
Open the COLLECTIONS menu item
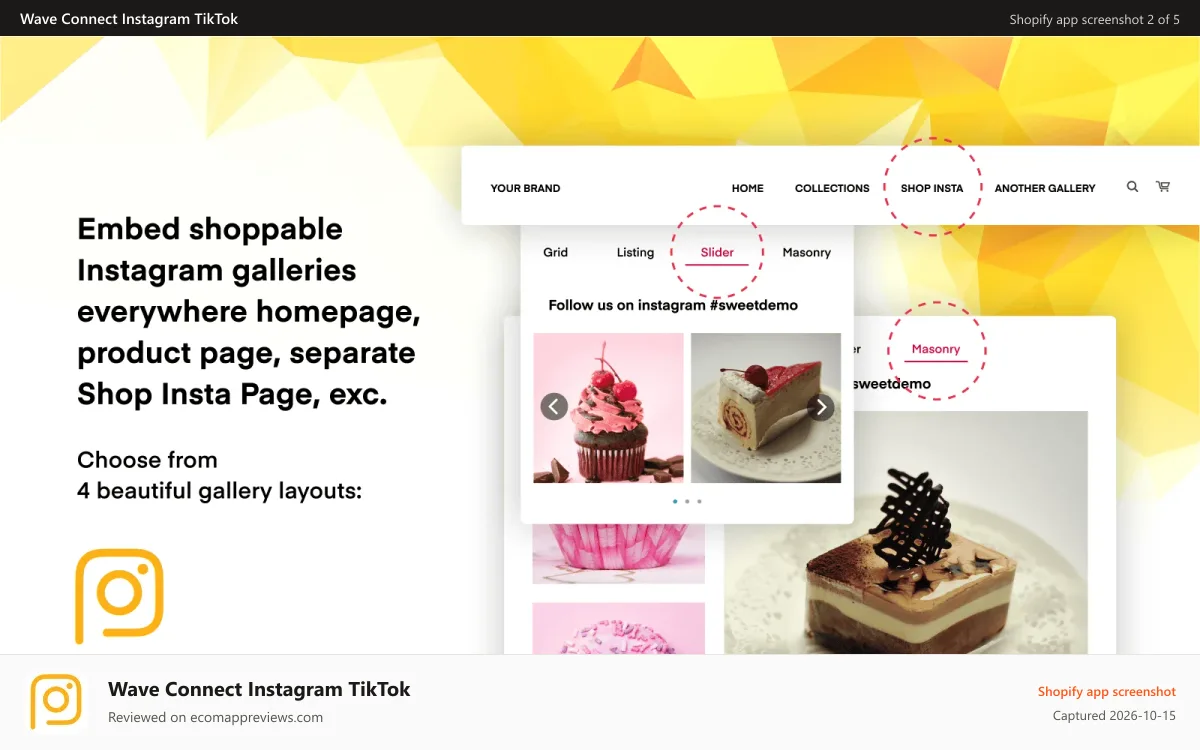pos(832,188)
